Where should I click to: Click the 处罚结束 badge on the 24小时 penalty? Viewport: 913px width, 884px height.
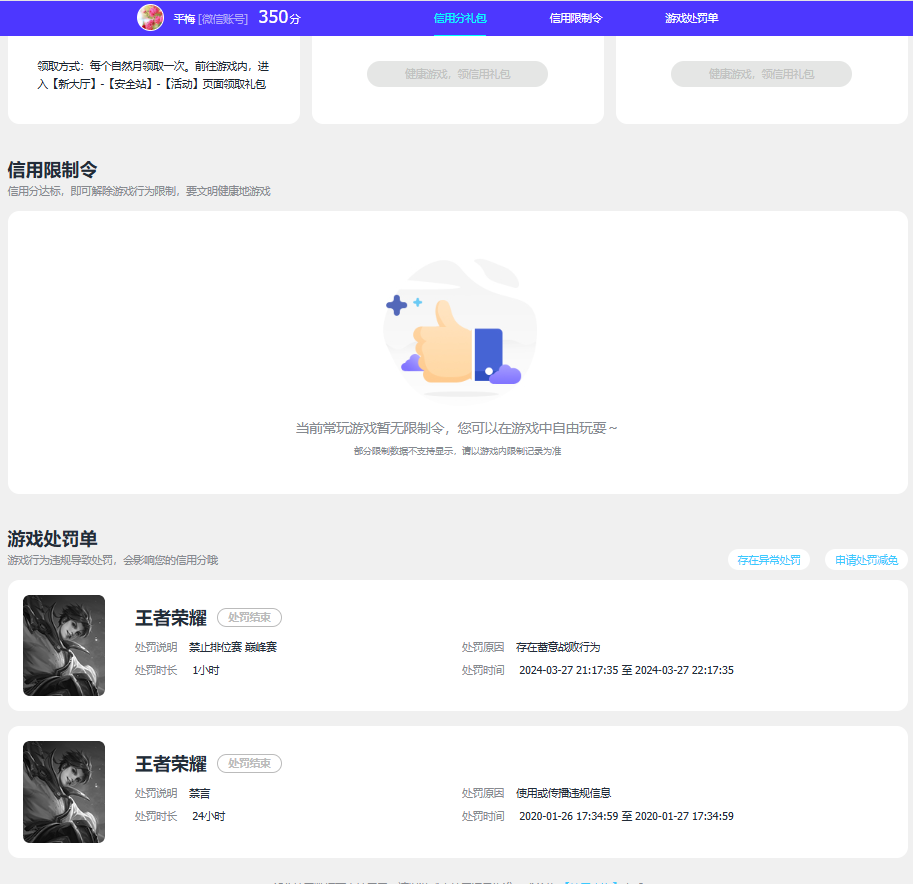[249, 763]
